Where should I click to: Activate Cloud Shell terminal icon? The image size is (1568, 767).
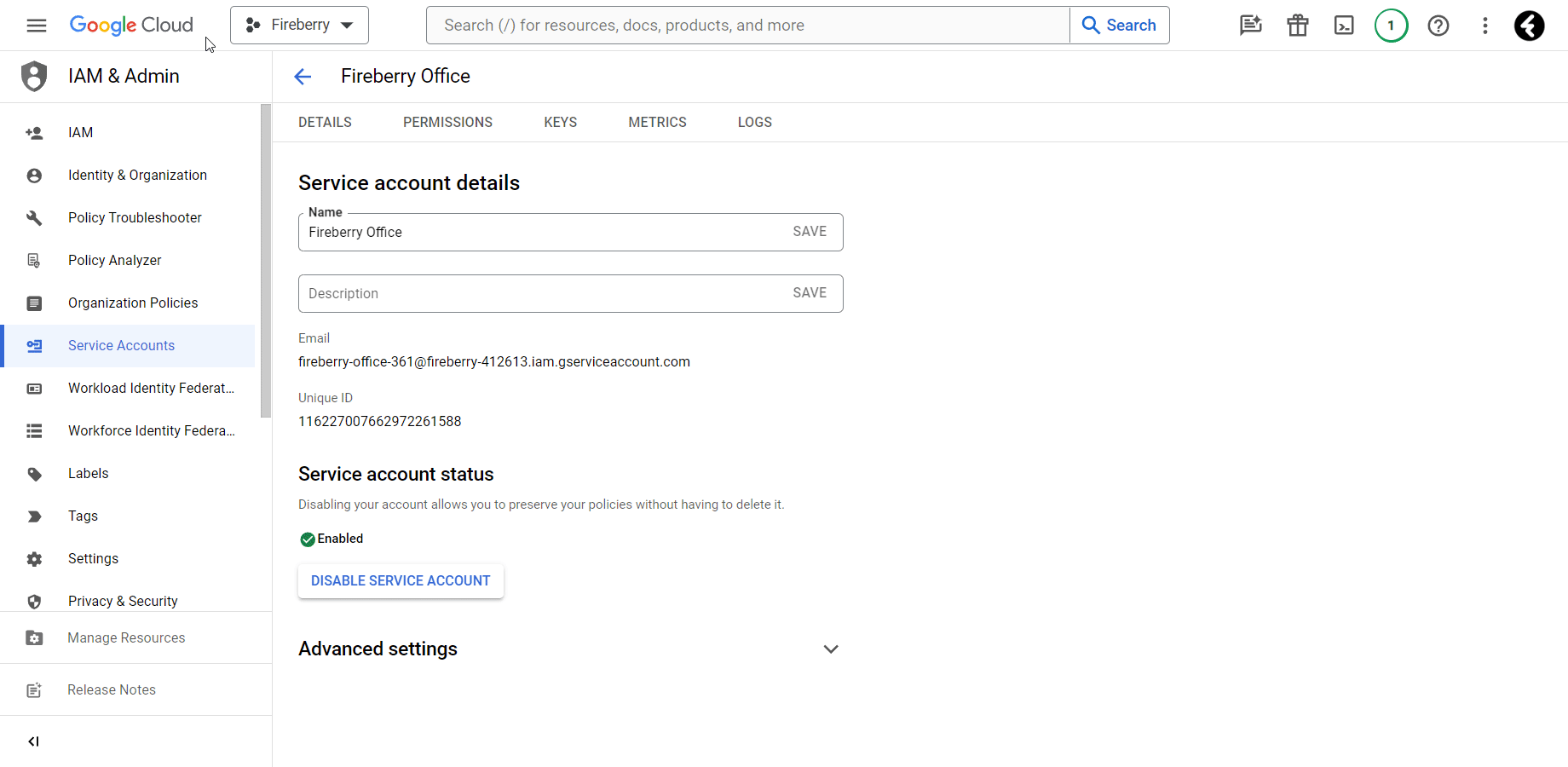1344,26
